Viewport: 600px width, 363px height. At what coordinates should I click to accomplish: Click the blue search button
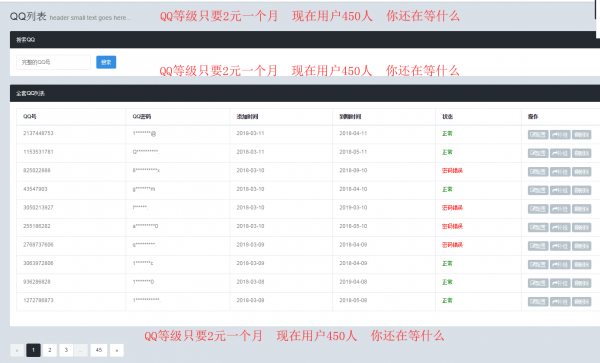pyautogui.click(x=106, y=62)
